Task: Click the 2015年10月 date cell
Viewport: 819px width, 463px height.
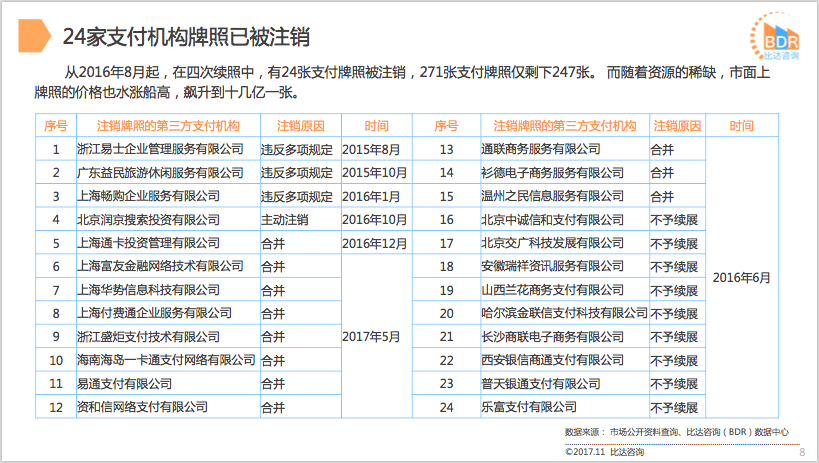Action: (x=375, y=173)
